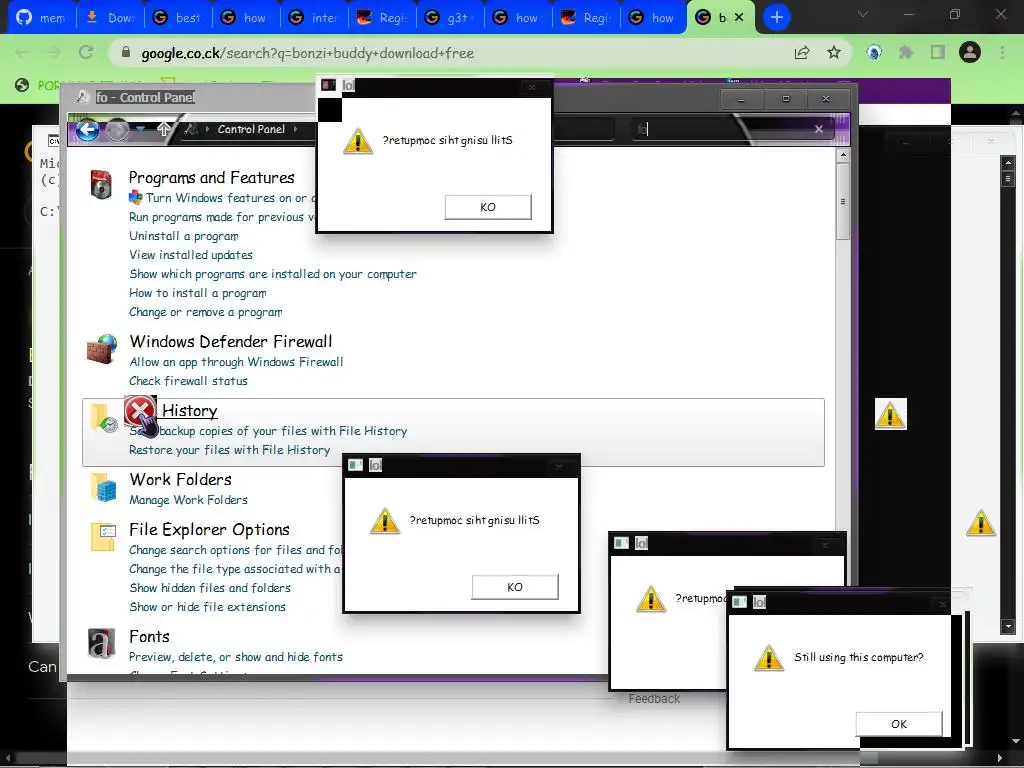Image resolution: width=1024 pixels, height=768 pixels.
Task: Clear the Control Panel search box
Action: pos(819,129)
